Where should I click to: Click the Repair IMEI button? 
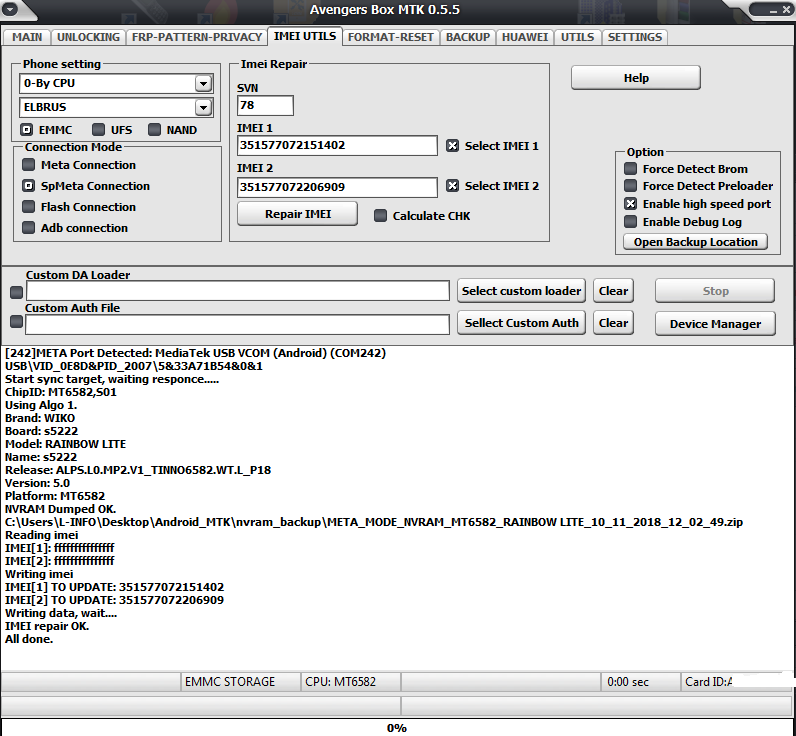coord(297,214)
